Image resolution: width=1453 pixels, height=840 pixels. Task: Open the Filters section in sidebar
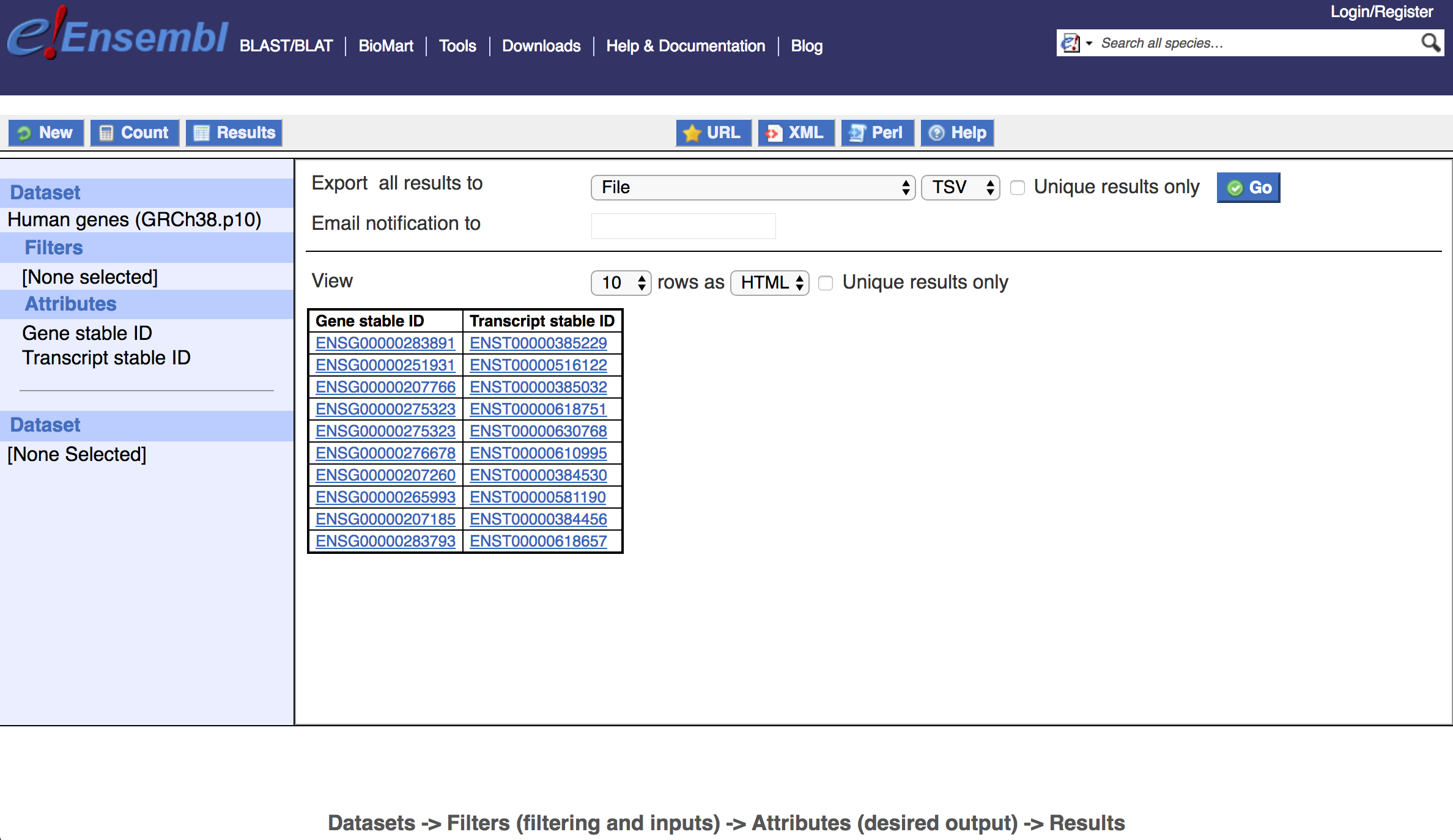tap(54, 248)
